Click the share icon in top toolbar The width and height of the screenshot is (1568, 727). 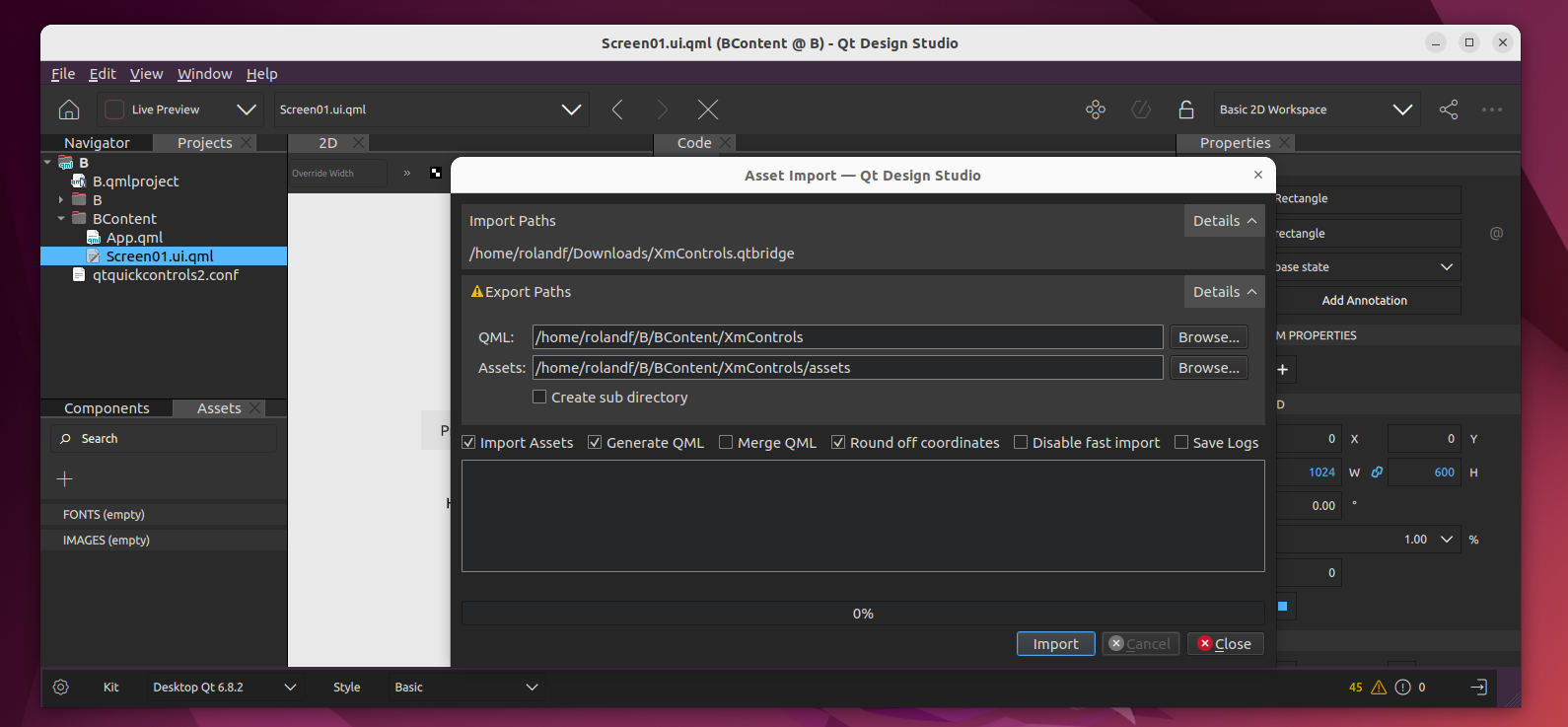1448,109
